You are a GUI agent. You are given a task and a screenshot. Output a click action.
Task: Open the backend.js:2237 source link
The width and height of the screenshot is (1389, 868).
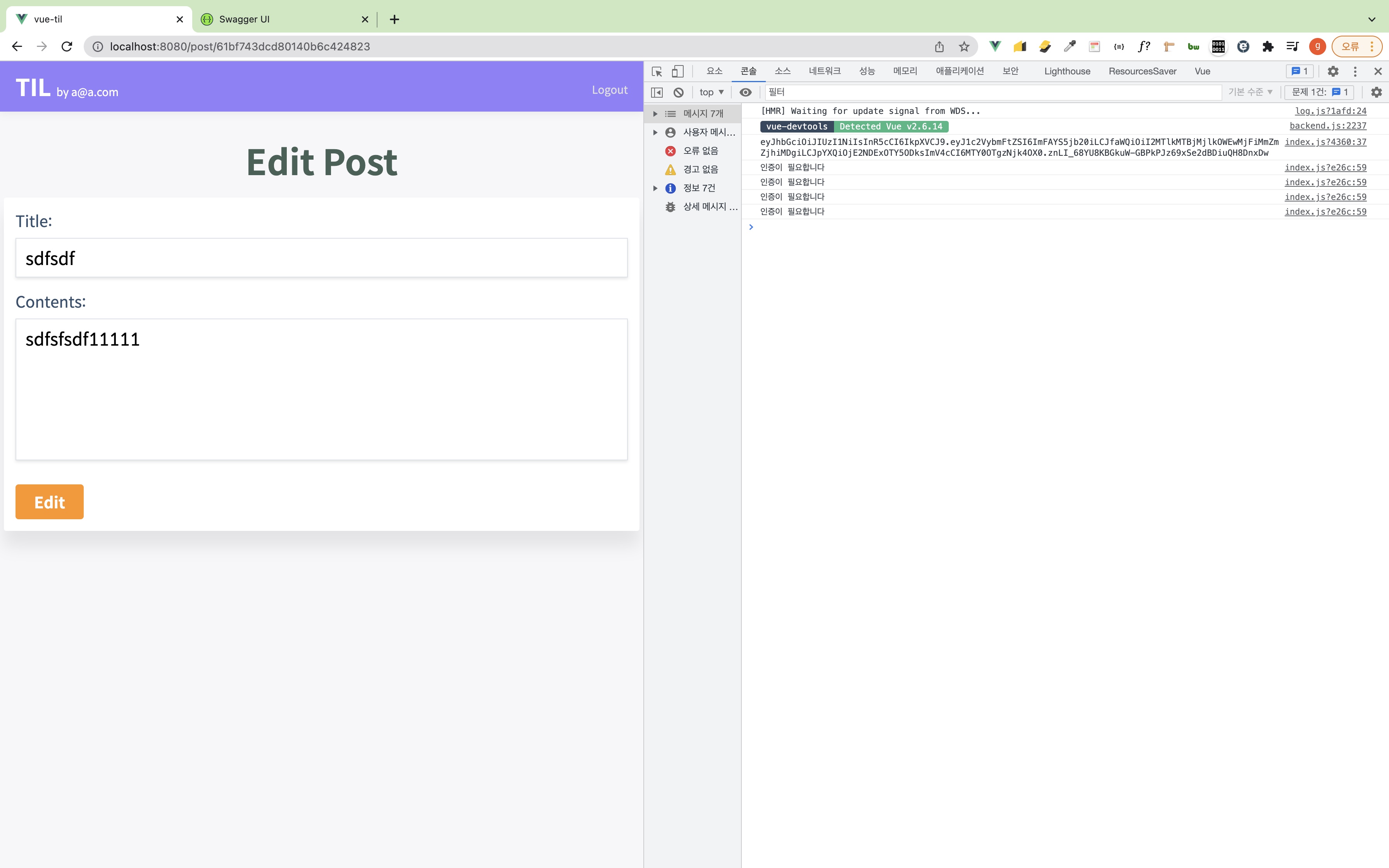point(1328,126)
